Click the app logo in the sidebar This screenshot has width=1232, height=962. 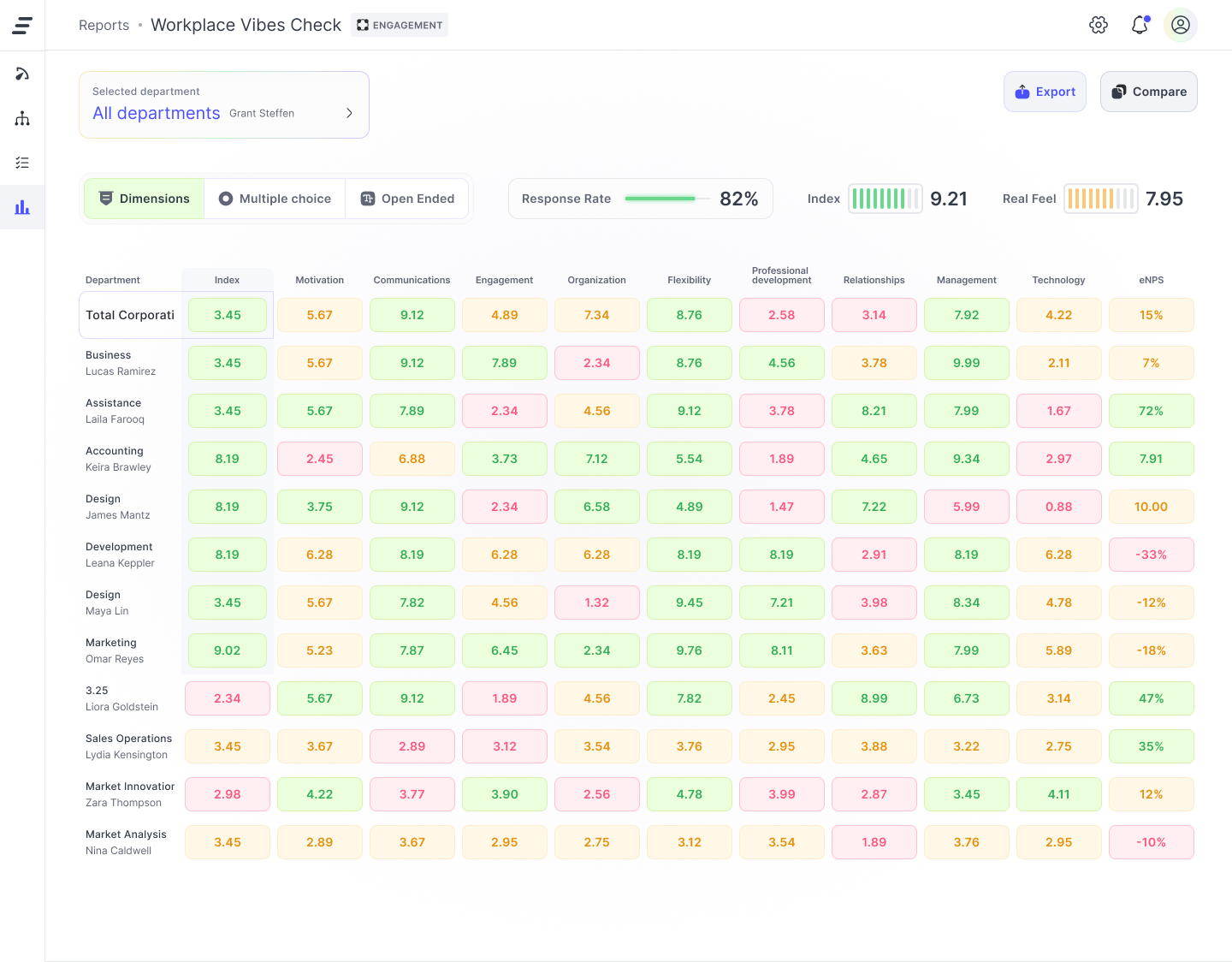[22, 26]
